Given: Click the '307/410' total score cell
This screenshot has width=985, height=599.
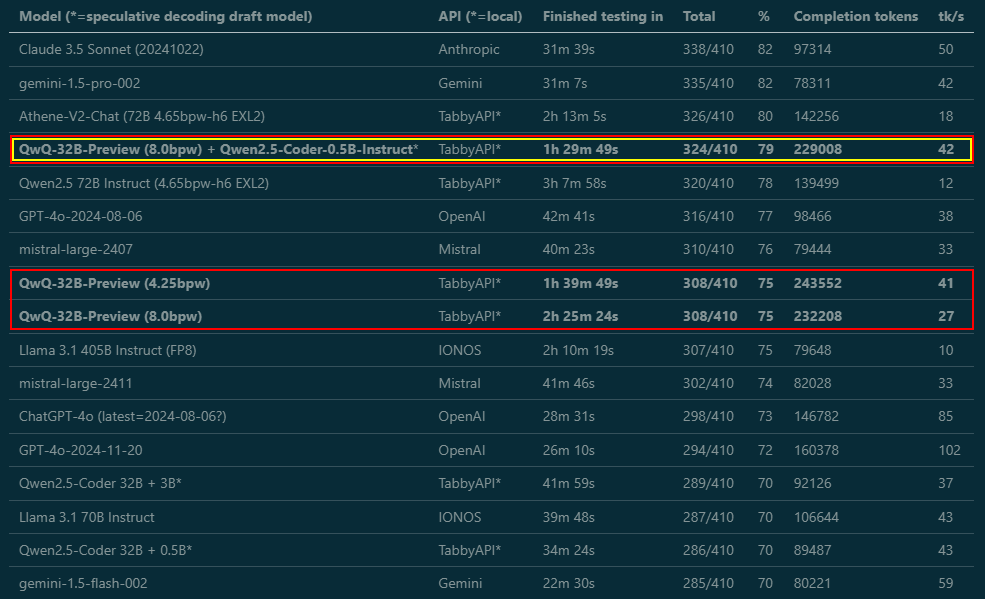Looking at the screenshot, I should click(708, 350).
